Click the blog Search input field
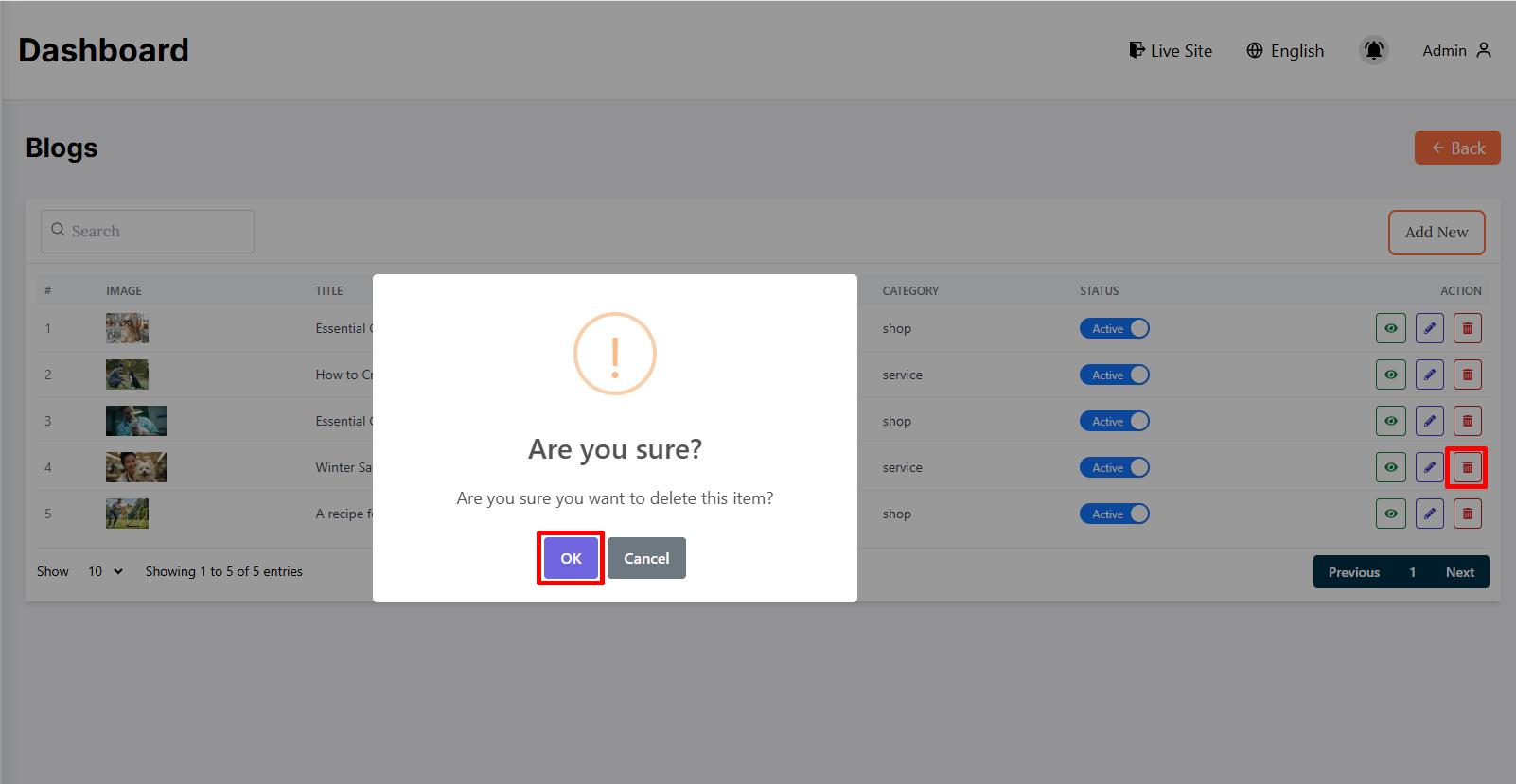This screenshot has width=1516, height=784. [x=148, y=231]
